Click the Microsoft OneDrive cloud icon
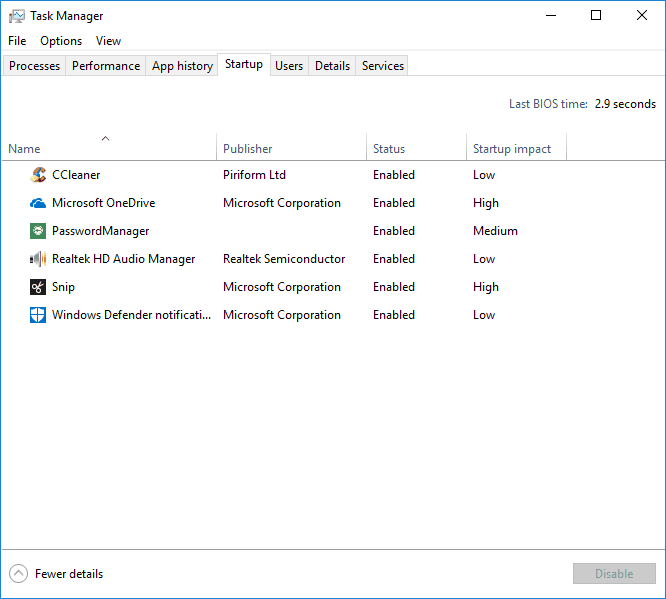666x599 pixels. tap(38, 203)
